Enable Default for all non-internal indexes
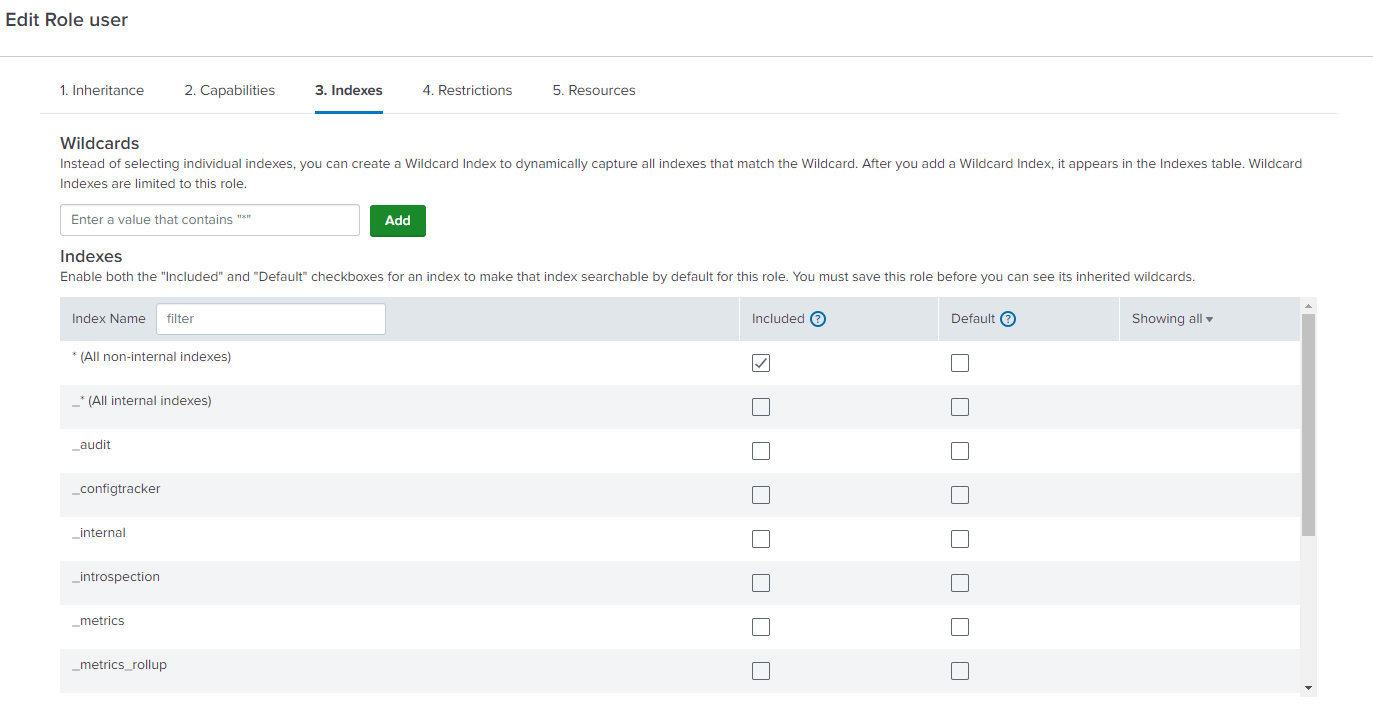Screen dimensions: 1373x724 pos(960,363)
